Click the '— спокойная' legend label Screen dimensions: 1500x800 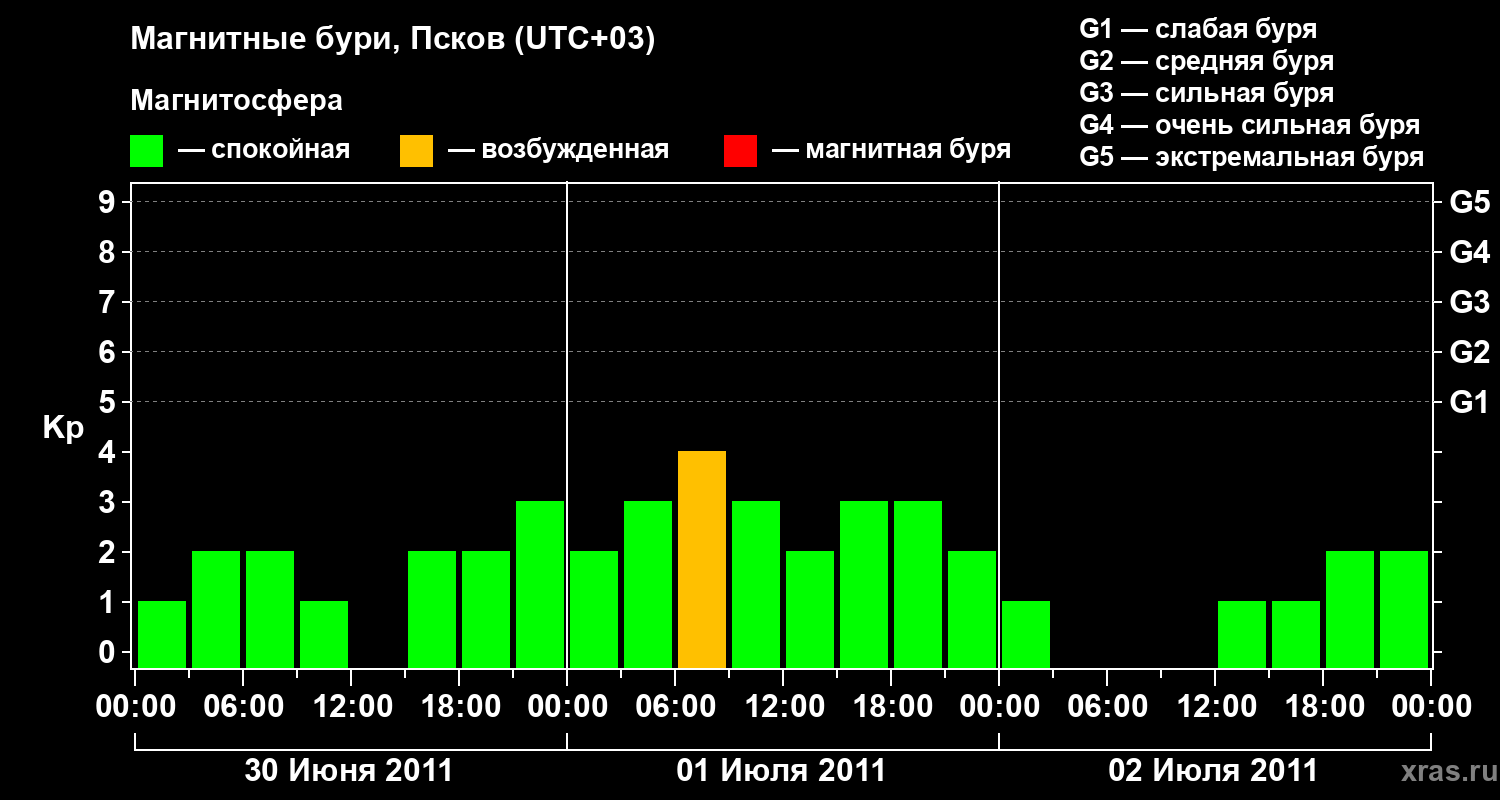(x=264, y=150)
